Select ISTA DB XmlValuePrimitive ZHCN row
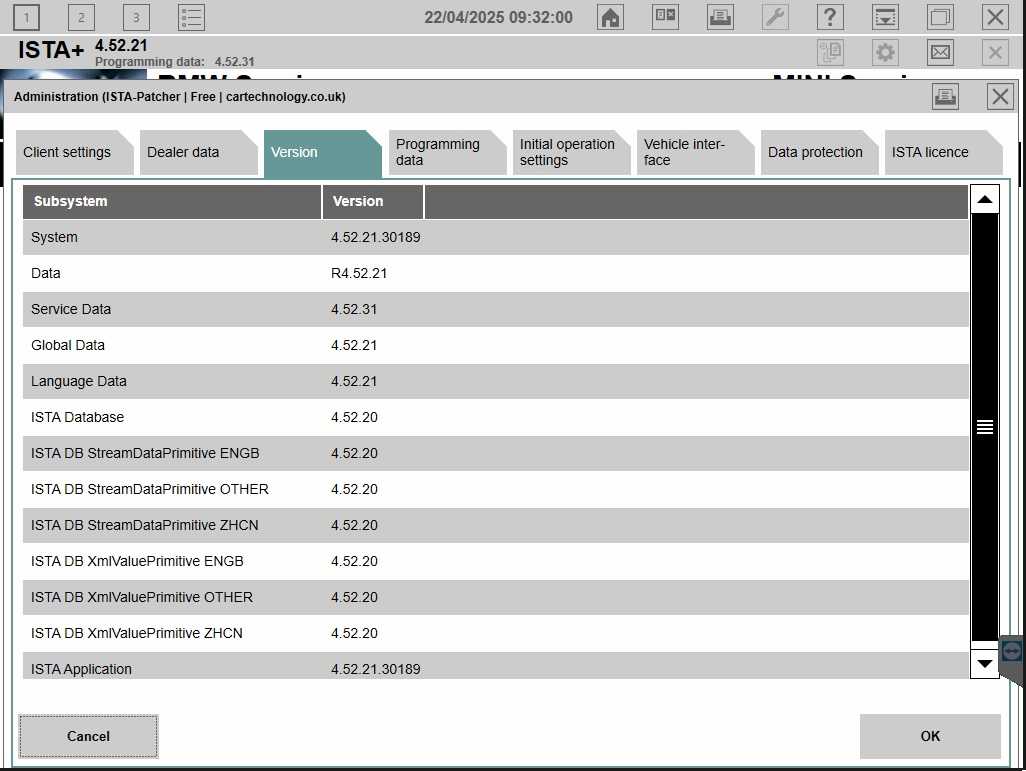Image resolution: width=1026 pixels, height=771 pixels. click(x=495, y=634)
